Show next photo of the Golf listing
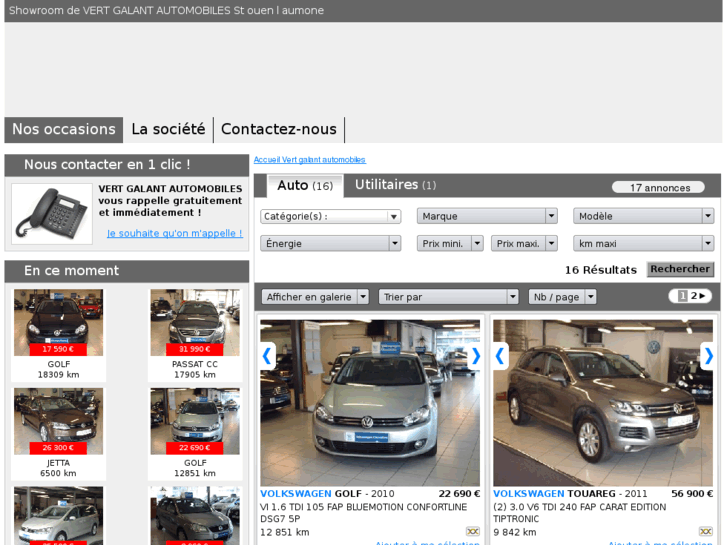Viewport: 727px width, 545px height. click(475, 355)
